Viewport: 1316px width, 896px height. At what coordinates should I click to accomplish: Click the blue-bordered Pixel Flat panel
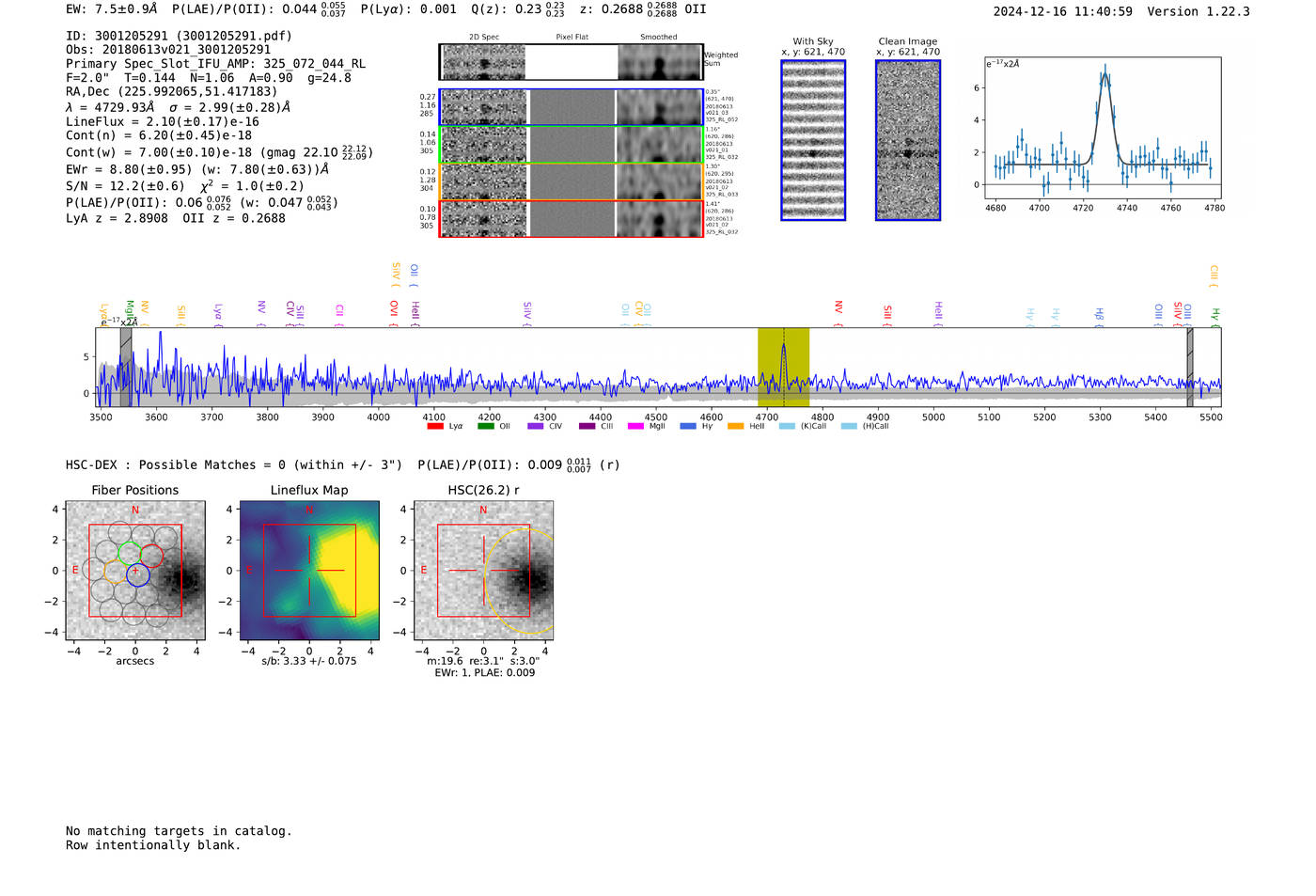572,107
